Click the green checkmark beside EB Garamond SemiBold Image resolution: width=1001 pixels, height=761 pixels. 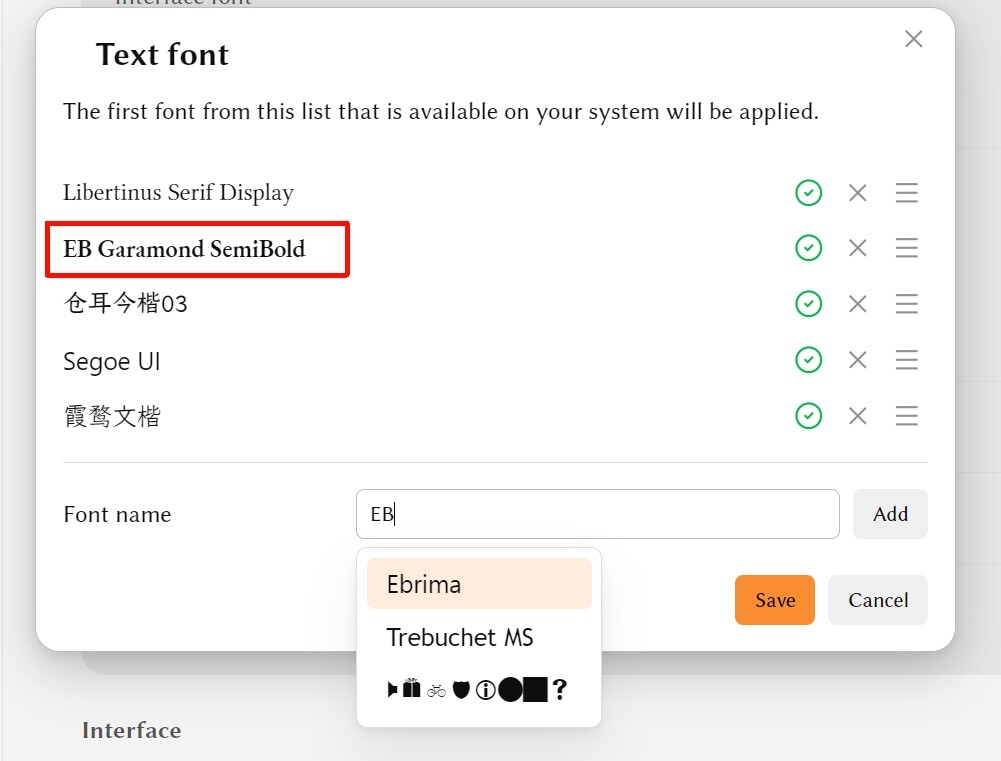pyautogui.click(x=809, y=248)
